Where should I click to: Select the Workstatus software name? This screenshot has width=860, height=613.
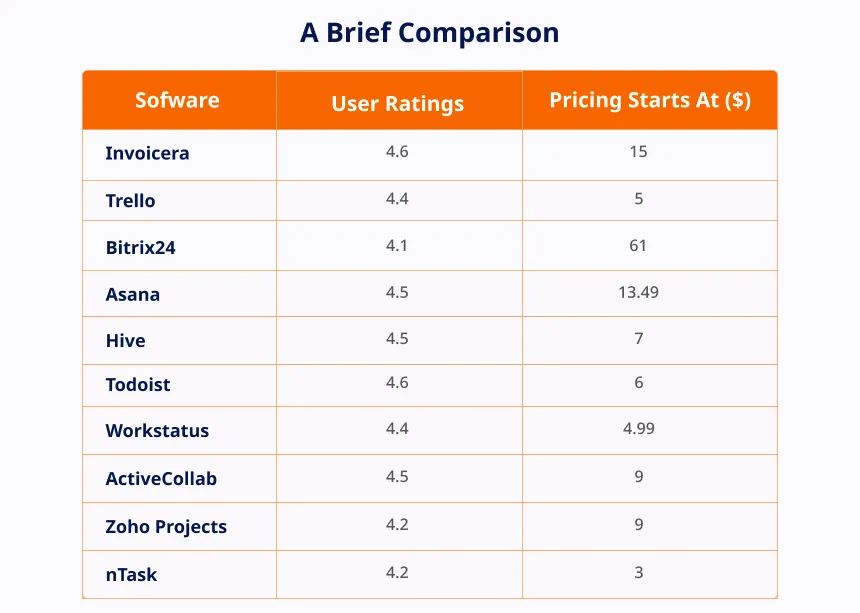[x=157, y=430]
